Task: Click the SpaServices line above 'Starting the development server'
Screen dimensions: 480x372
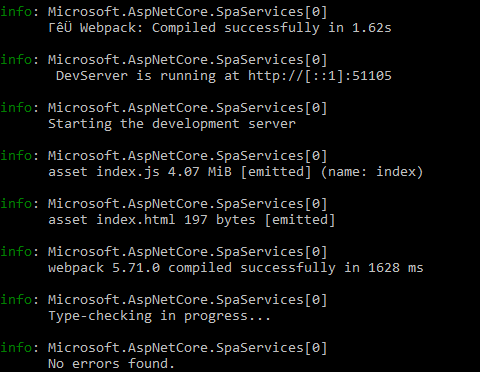Action: [x=188, y=108]
